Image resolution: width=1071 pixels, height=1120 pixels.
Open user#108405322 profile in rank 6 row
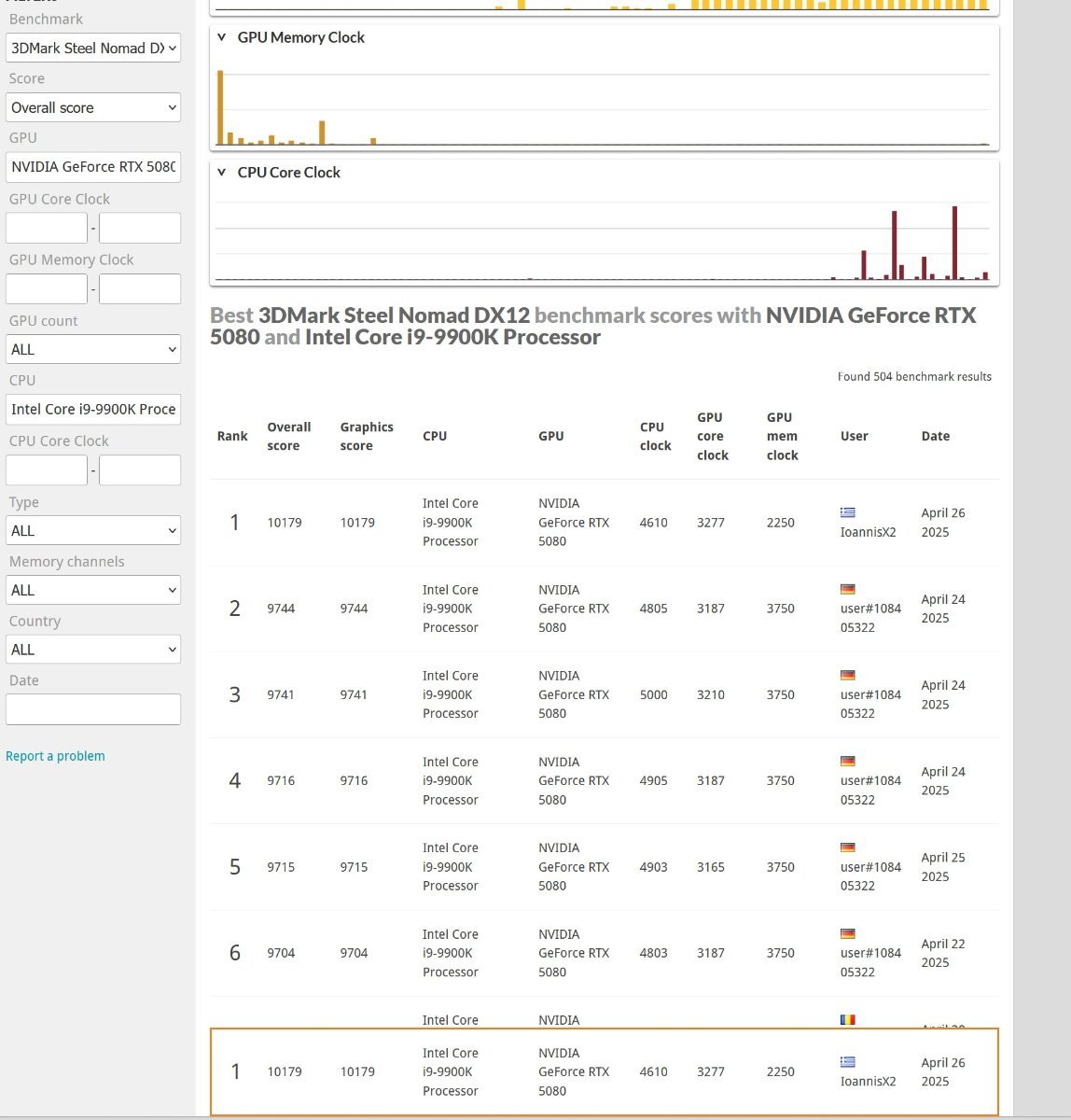(870, 962)
